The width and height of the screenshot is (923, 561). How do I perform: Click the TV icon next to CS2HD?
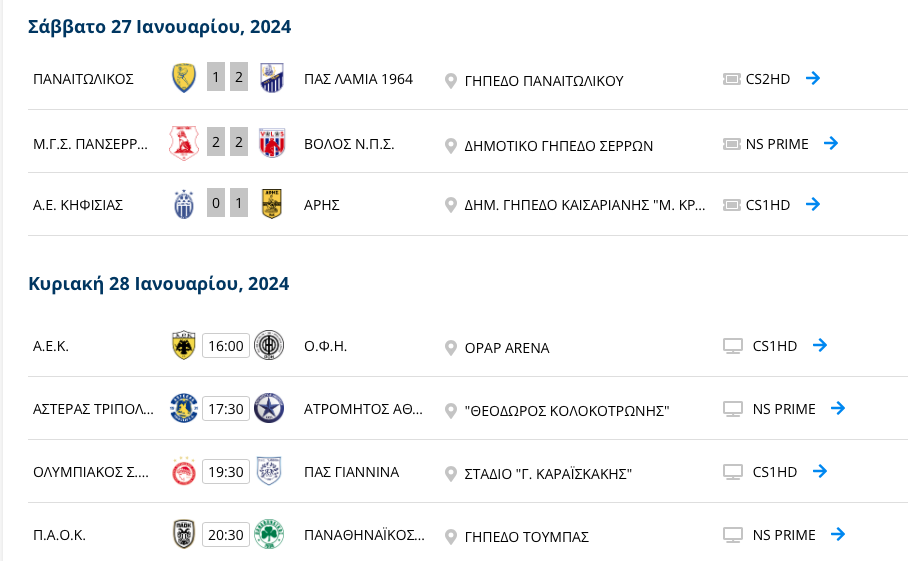(731, 79)
